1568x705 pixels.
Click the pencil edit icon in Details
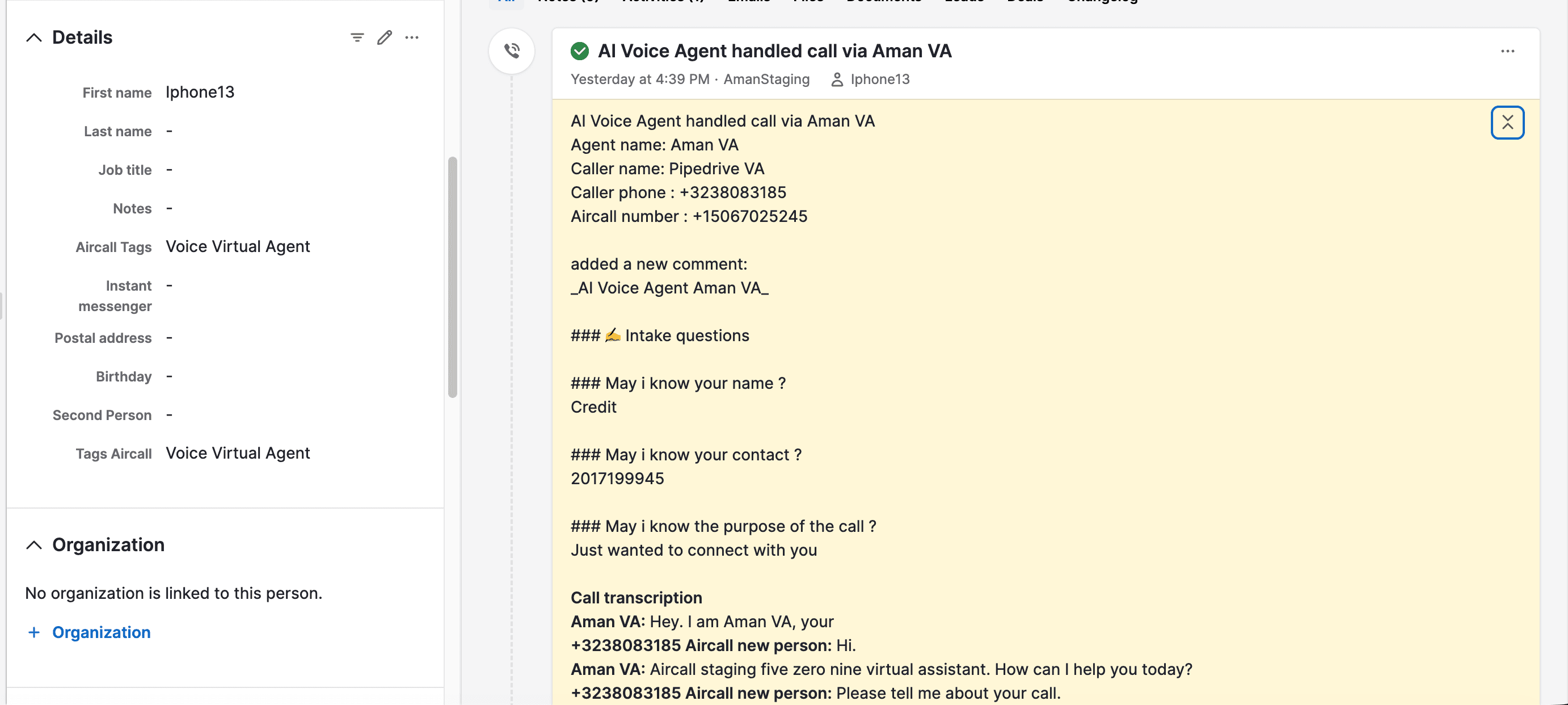click(385, 37)
